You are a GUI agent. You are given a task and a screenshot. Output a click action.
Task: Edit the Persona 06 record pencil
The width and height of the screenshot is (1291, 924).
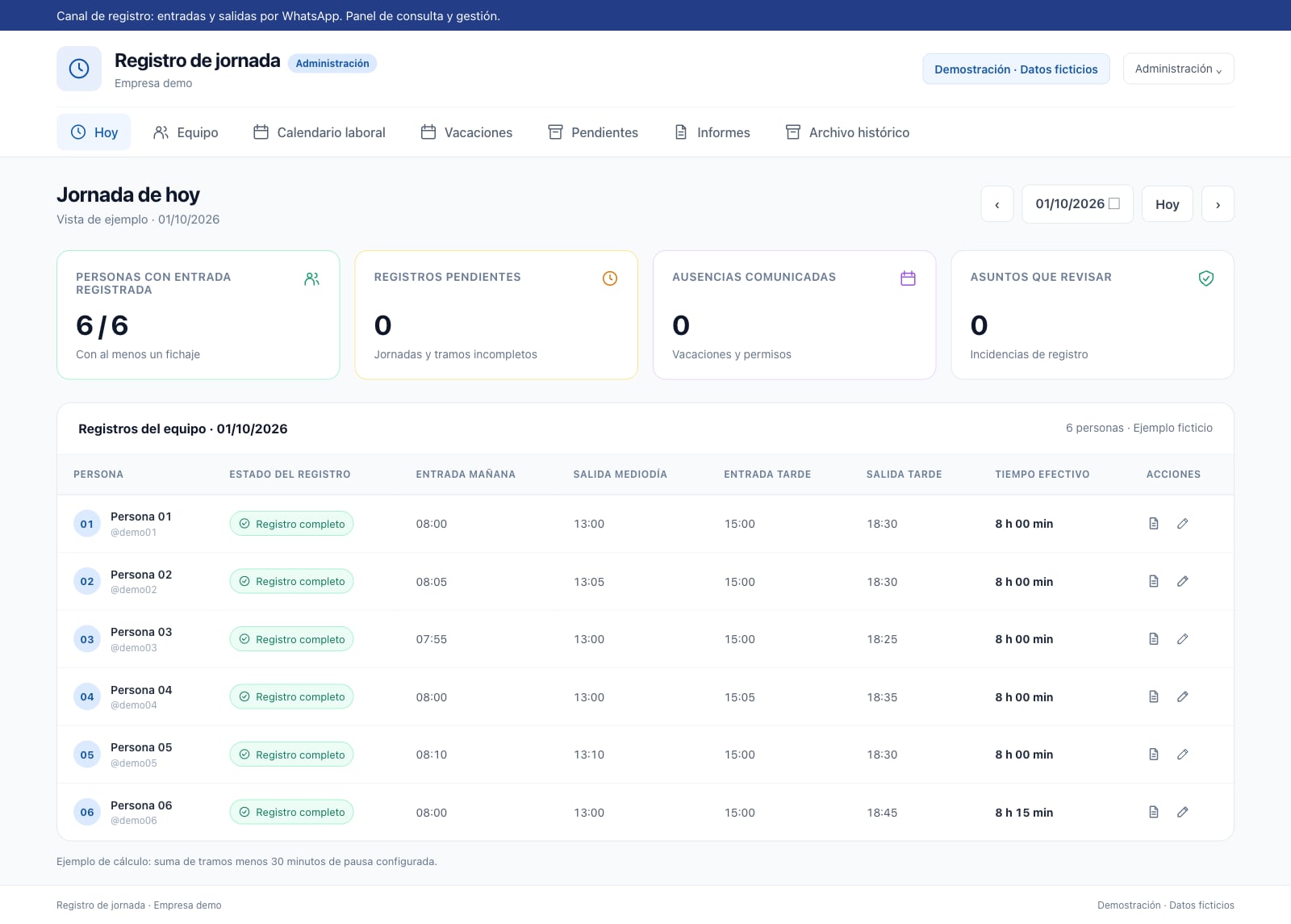(x=1183, y=812)
